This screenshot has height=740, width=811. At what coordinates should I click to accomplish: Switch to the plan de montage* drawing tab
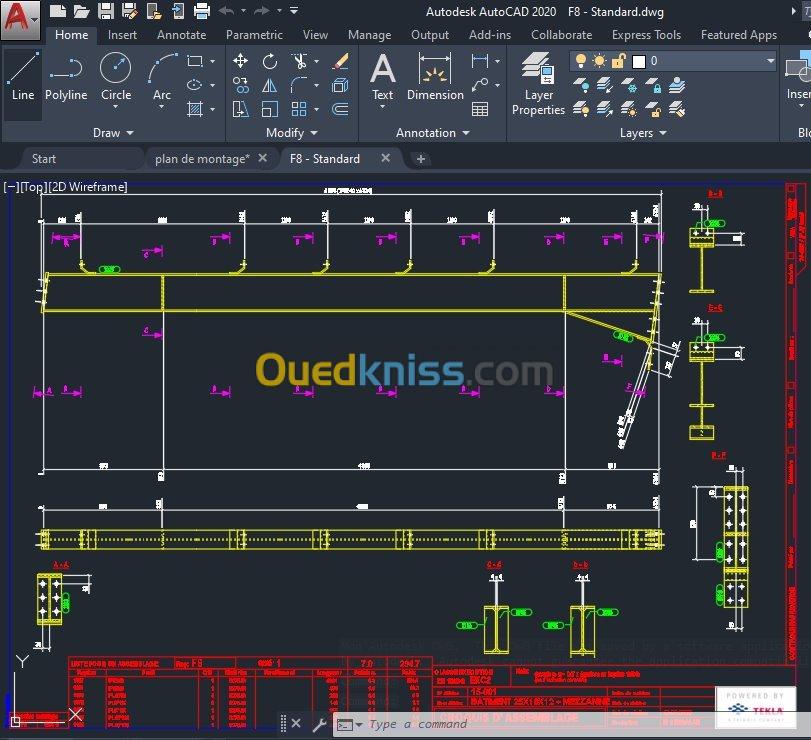202,159
